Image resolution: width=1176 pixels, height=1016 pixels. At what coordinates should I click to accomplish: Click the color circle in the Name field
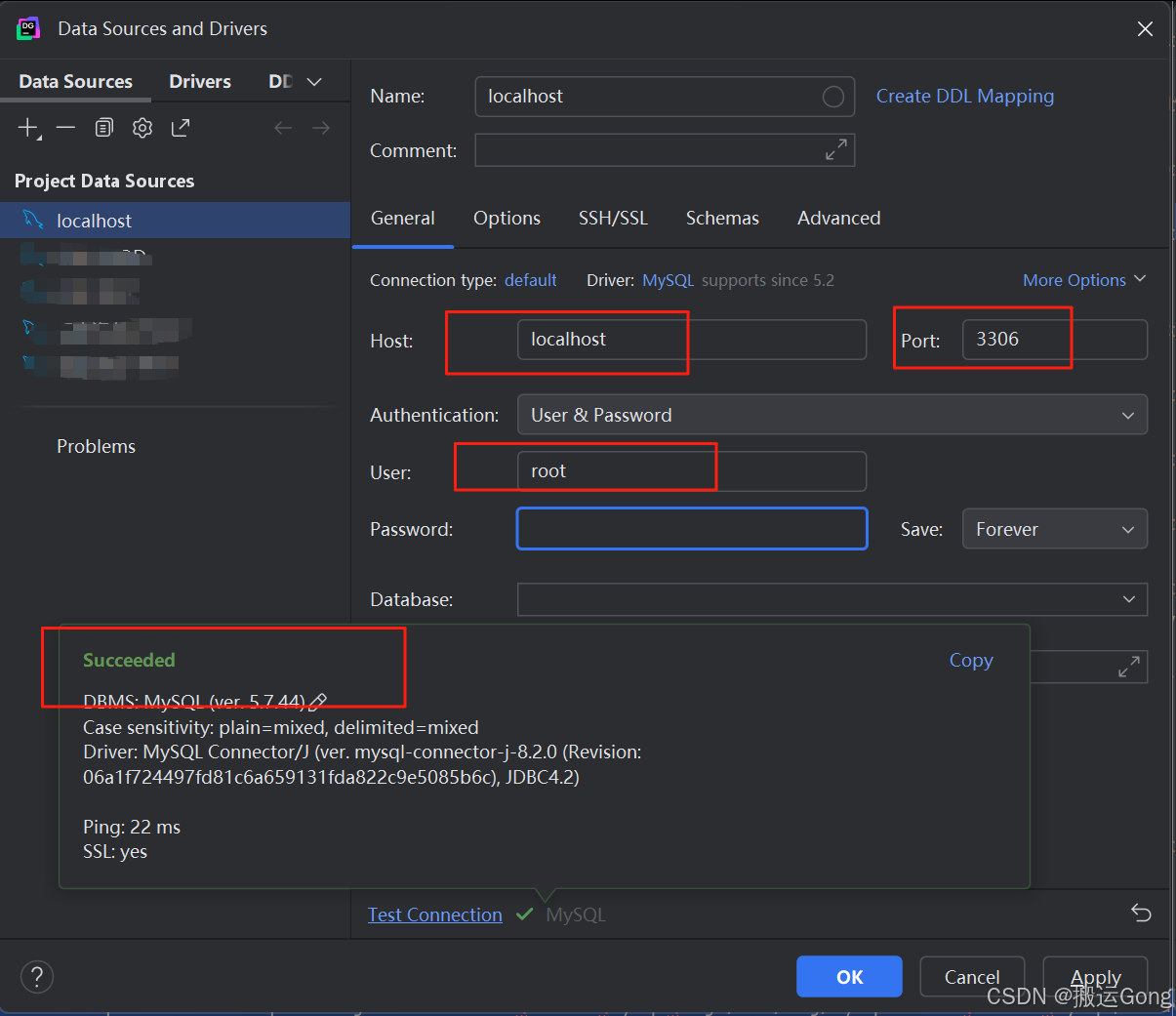click(x=833, y=97)
